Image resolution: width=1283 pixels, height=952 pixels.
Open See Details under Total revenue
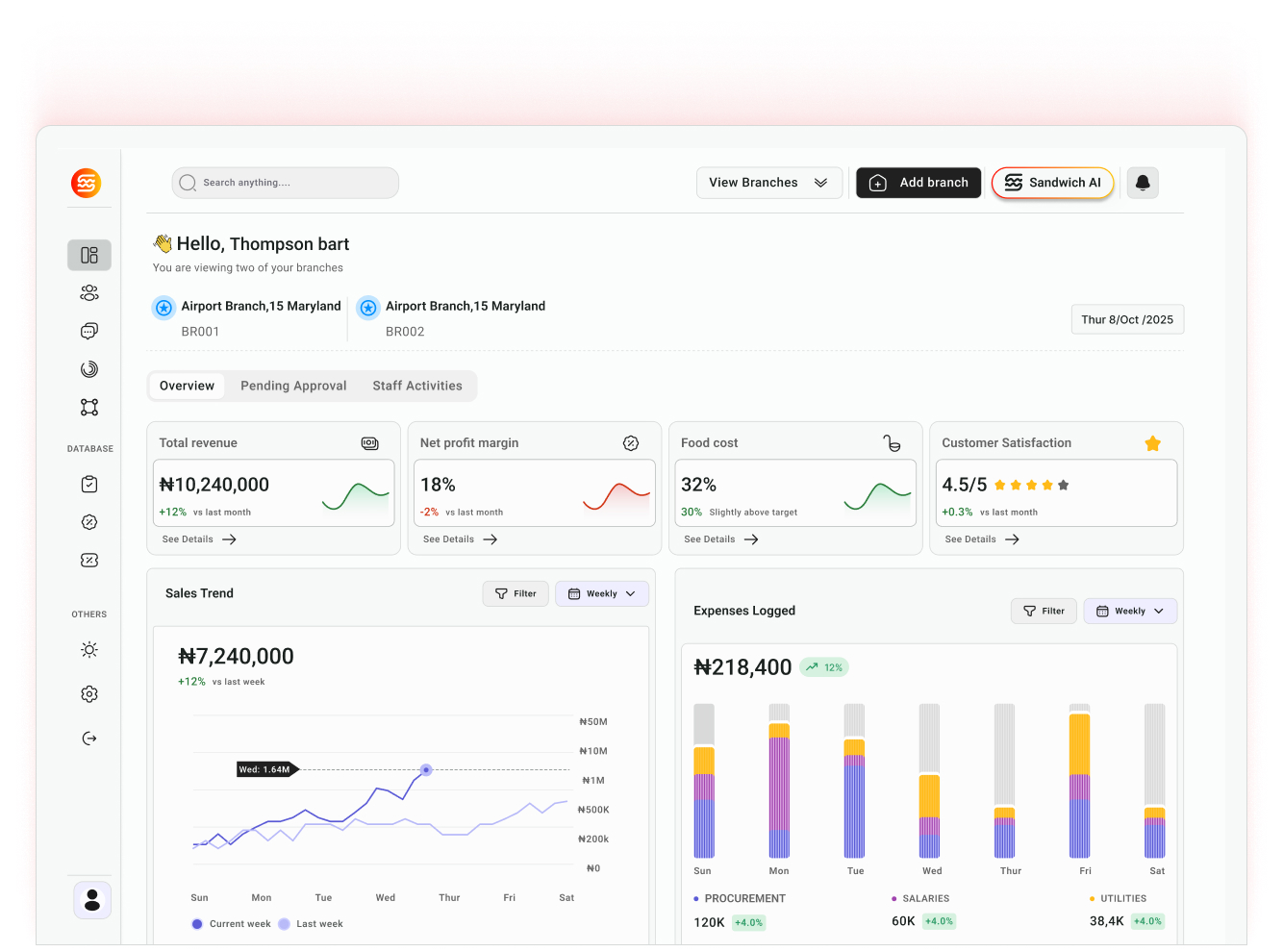199,539
